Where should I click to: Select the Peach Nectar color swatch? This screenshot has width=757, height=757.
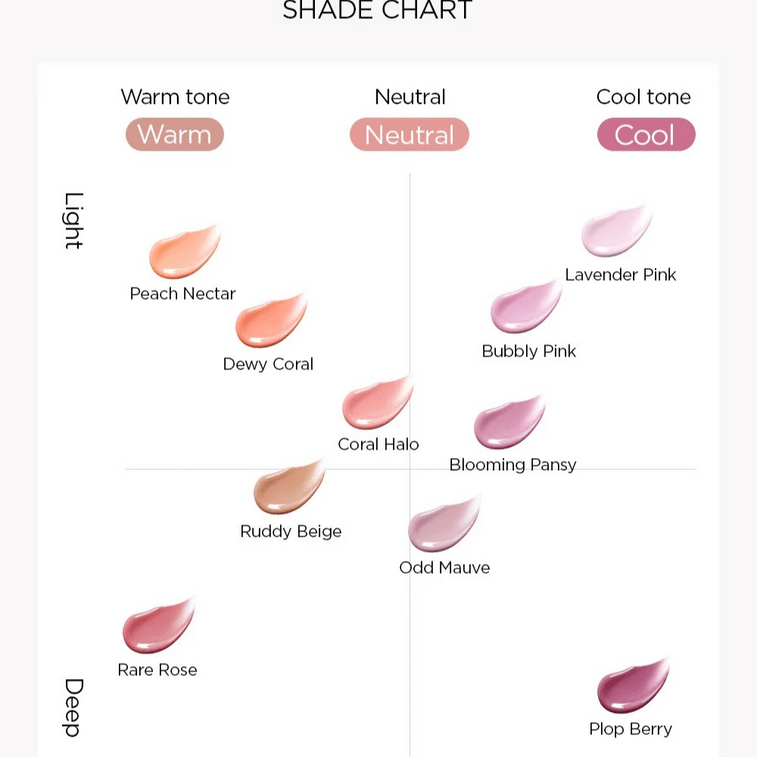tap(184, 252)
